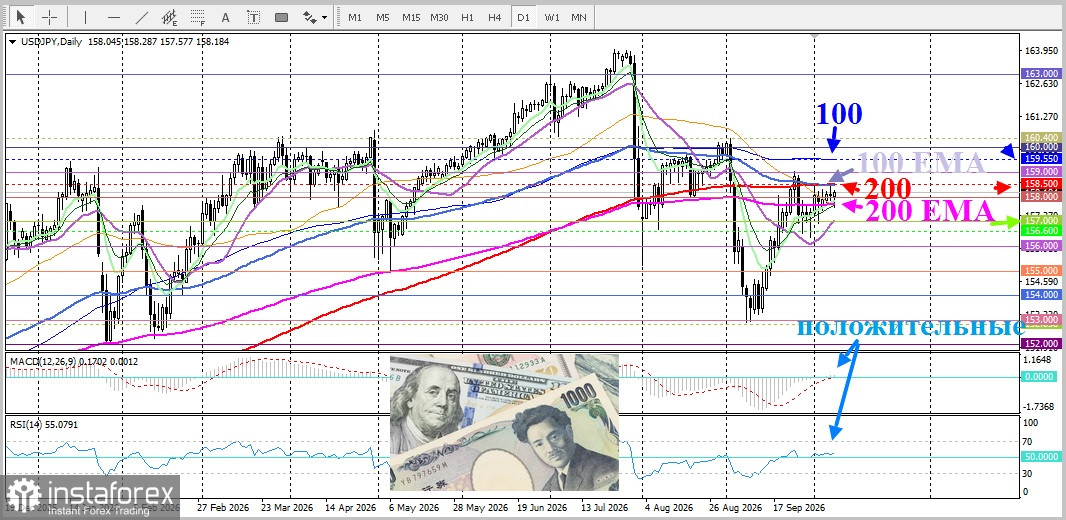Switch to W1 weekly timeframe
The height and width of the screenshot is (520, 1066).
coord(551,17)
